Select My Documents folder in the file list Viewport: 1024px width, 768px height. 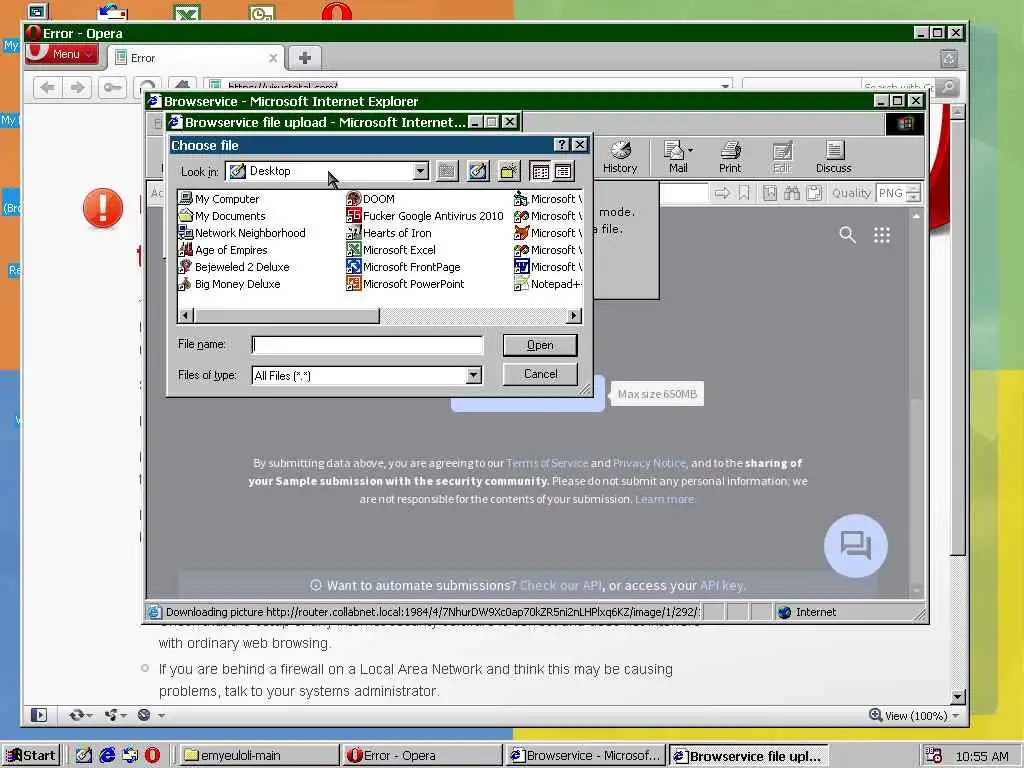tap(222, 216)
